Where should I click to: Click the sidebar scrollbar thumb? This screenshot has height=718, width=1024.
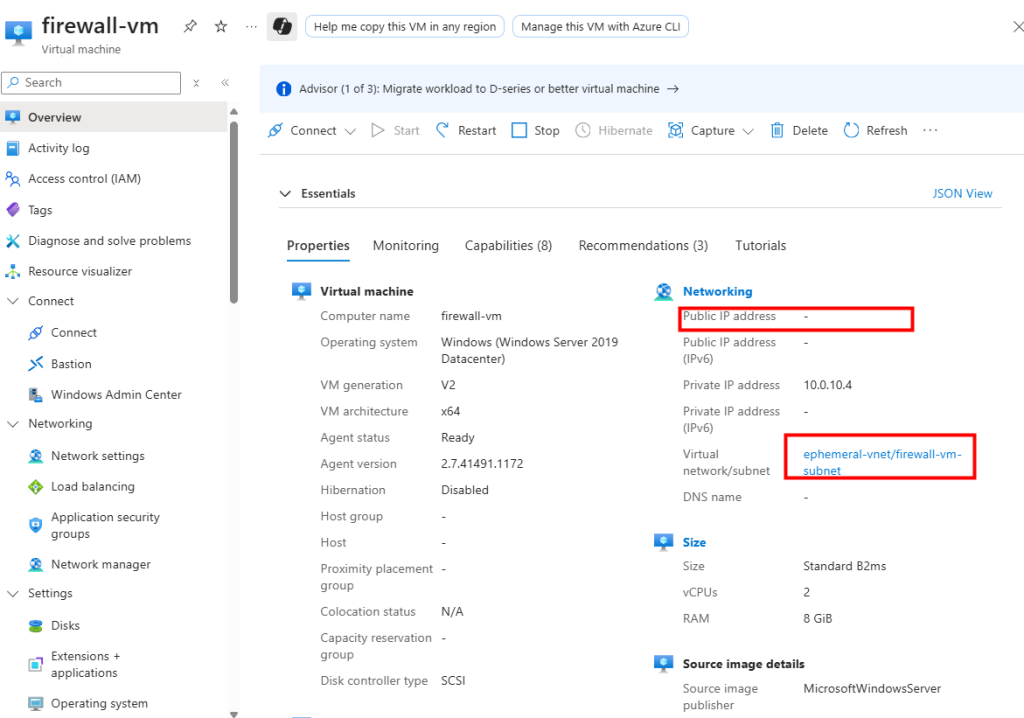pos(234,213)
